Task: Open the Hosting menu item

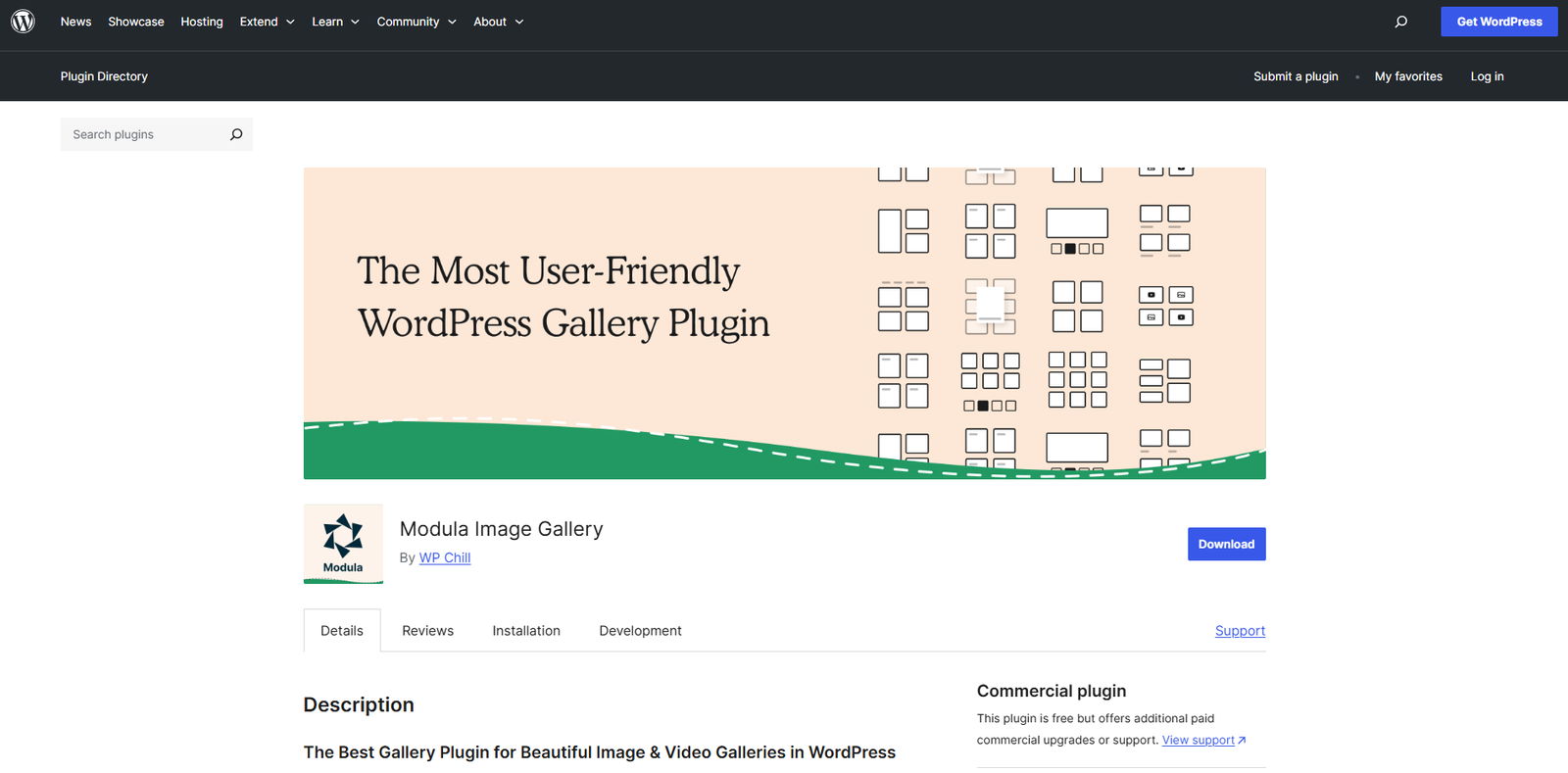Action: [202, 22]
